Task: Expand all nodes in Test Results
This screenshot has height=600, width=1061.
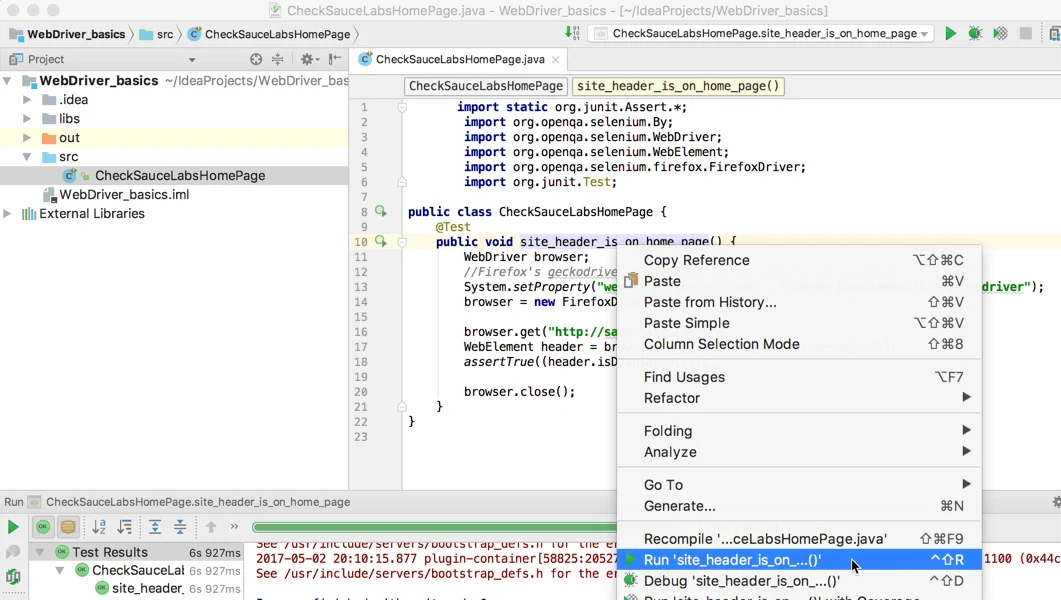Action: coord(155,527)
